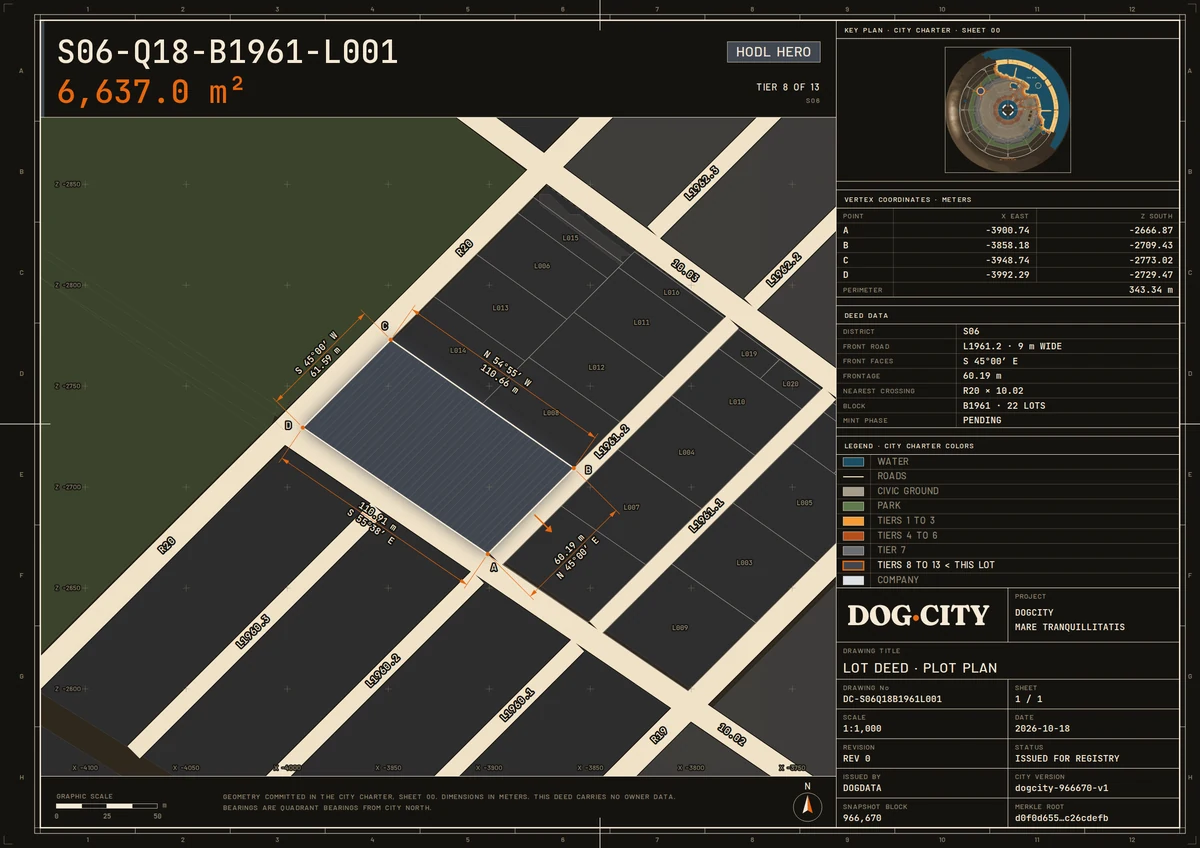Viewport: 1200px width, 848px height.
Task: Click the TIER 8 OF 13 label
Action: tap(788, 88)
